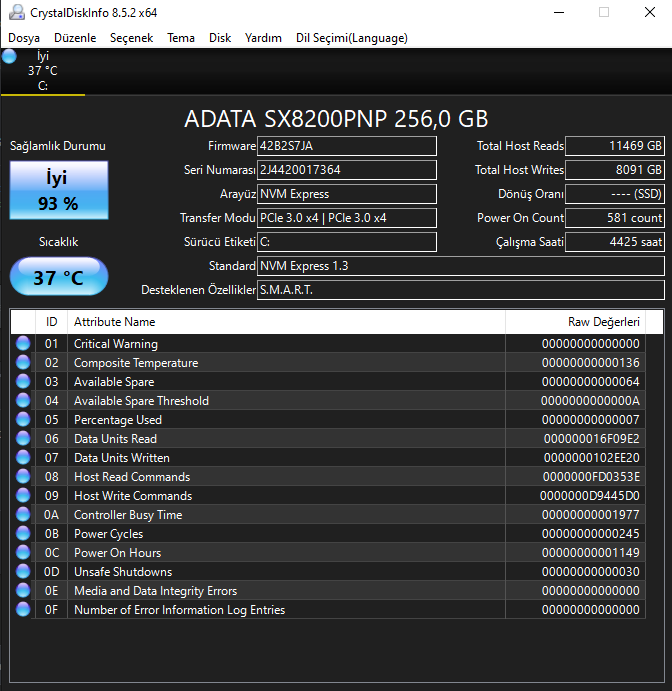Open the Seçenek menu
Image resolution: width=672 pixels, height=691 pixels.
click(x=131, y=38)
